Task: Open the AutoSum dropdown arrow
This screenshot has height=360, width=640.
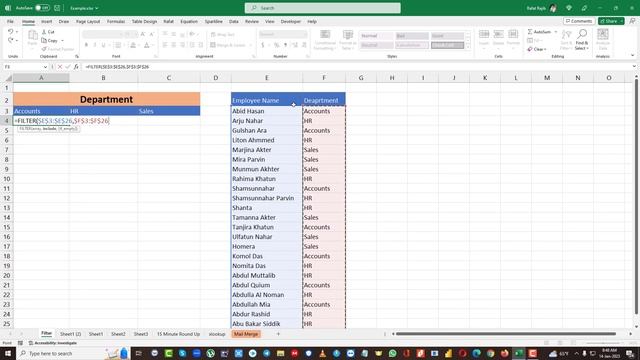Action: (x=556, y=31)
